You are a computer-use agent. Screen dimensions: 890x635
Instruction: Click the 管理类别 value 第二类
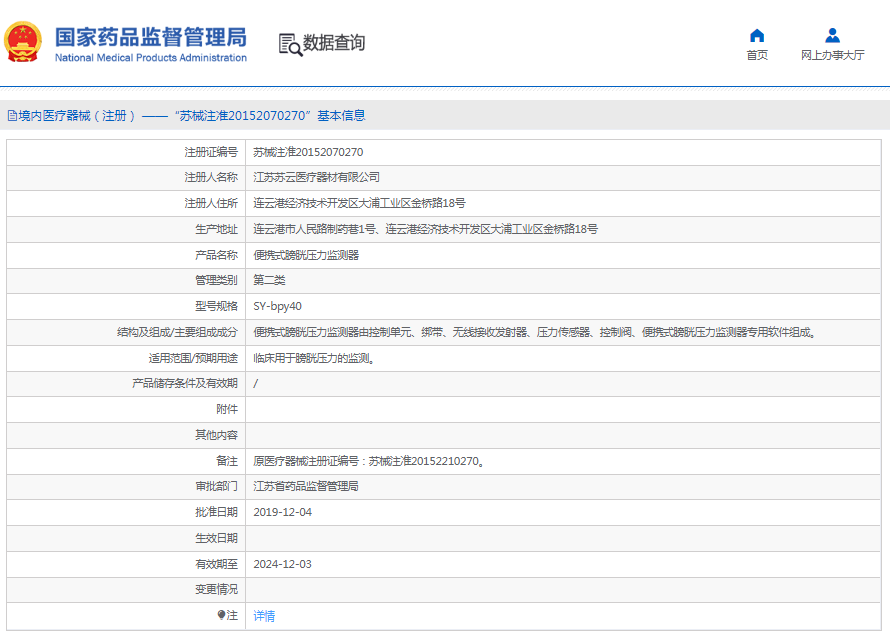coord(270,280)
